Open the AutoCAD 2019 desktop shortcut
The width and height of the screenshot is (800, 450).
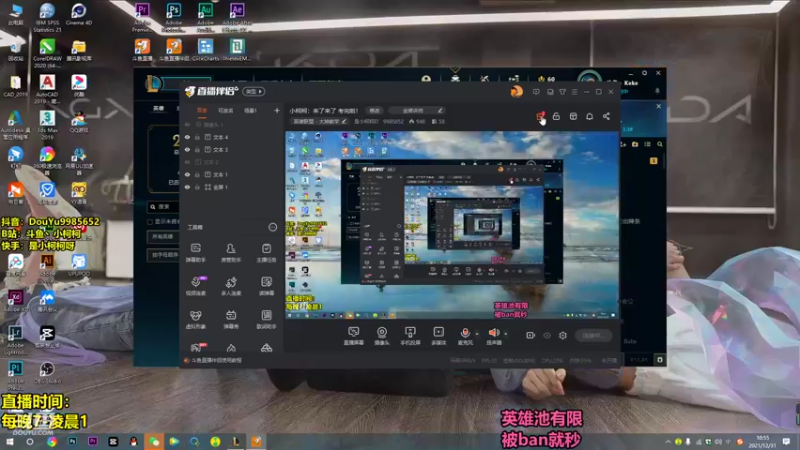pos(47,89)
